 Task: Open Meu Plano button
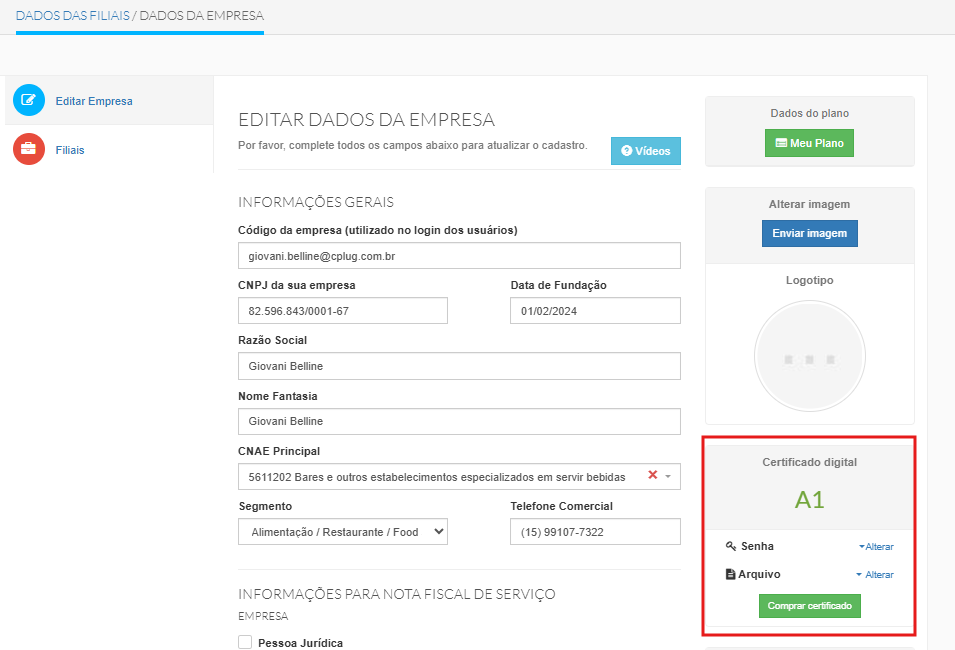(x=809, y=143)
